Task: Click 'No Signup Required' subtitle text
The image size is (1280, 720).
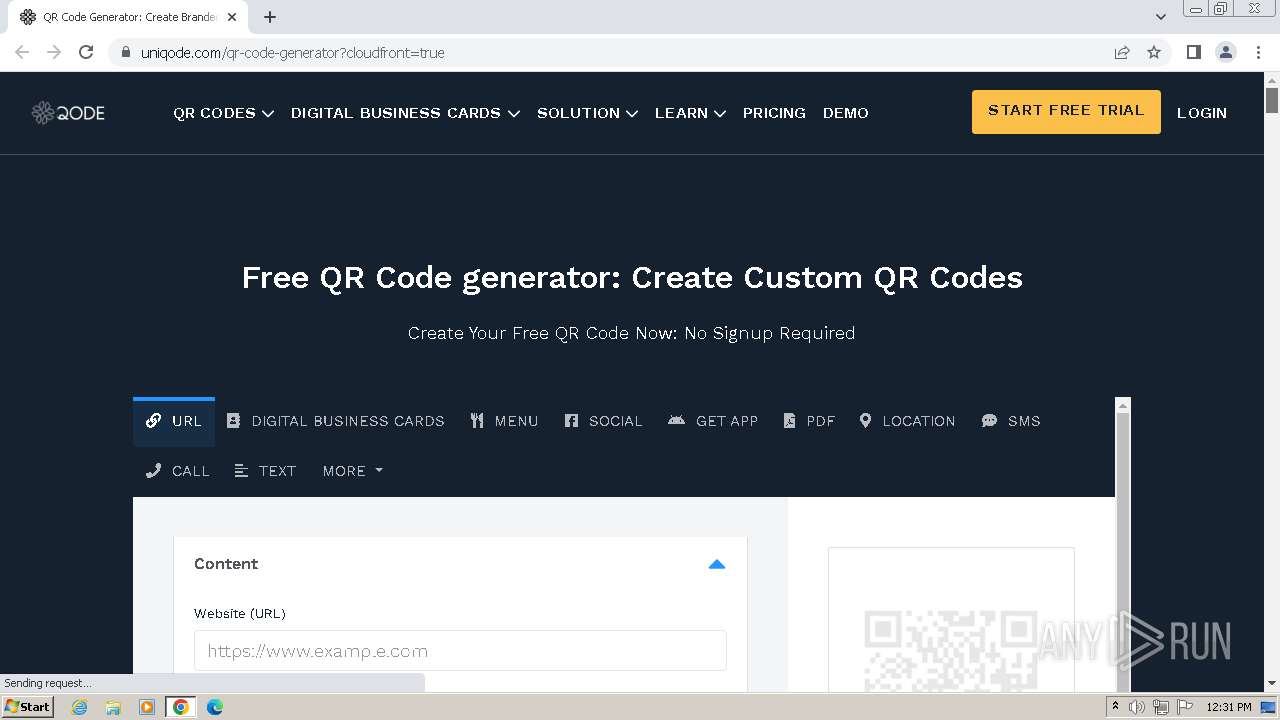Action: pyautogui.click(x=770, y=333)
